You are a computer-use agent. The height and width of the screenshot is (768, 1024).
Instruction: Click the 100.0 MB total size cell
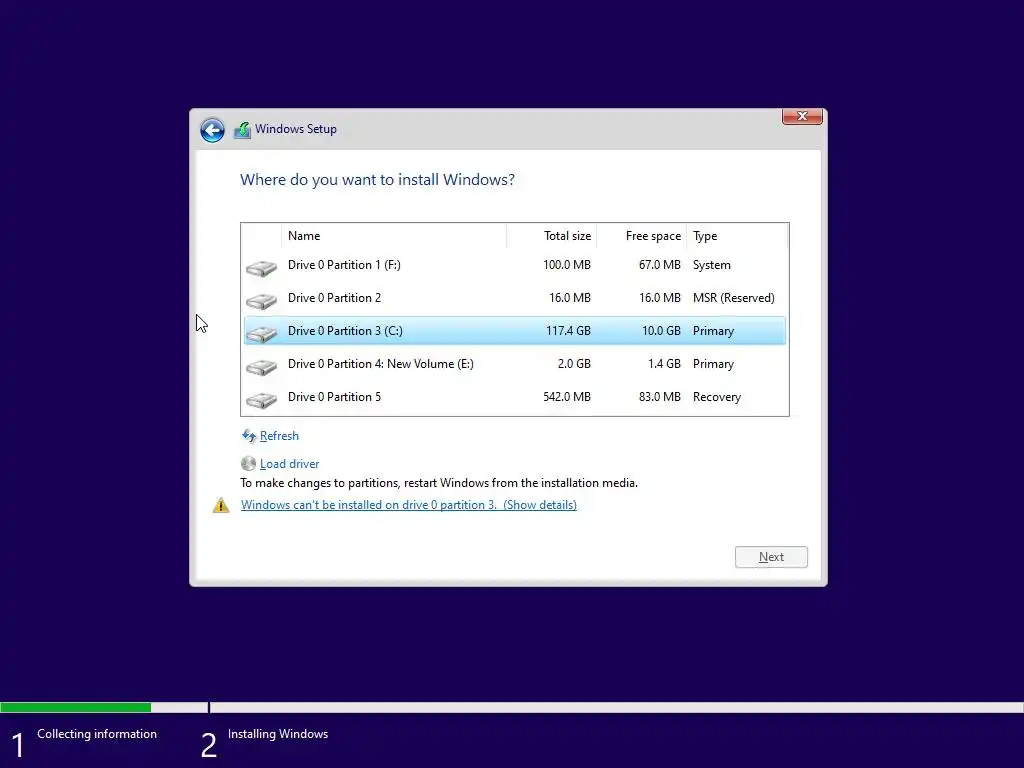tap(567, 264)
